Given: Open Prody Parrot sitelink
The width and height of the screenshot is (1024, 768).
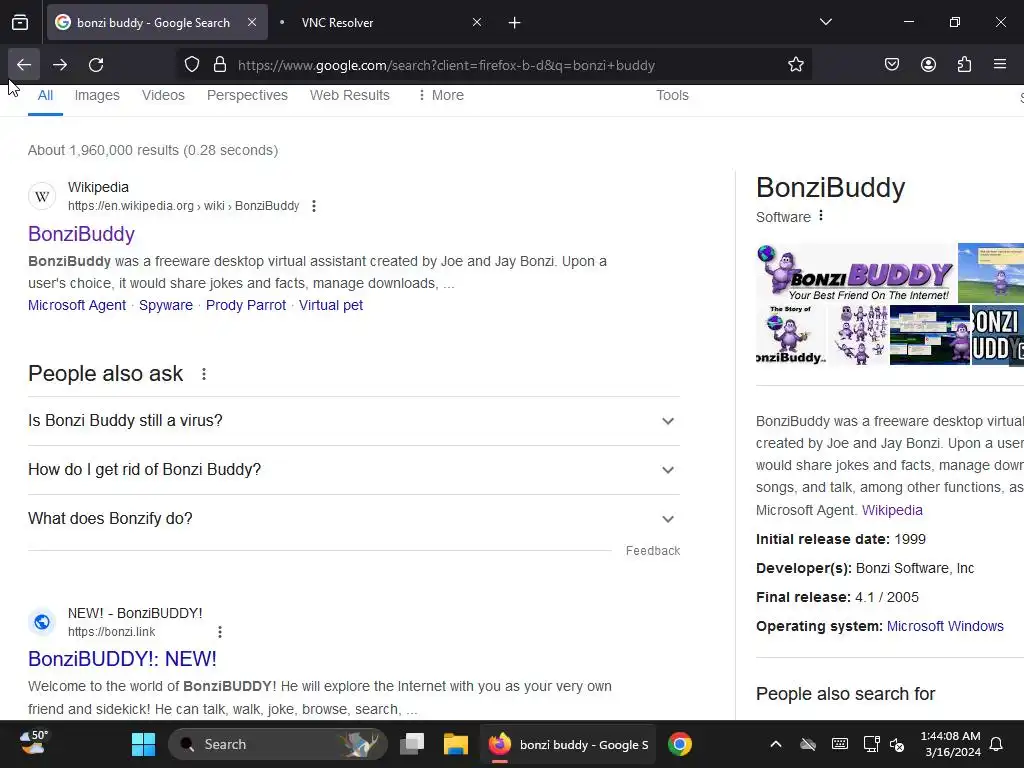Looking at the screenshot, I should pos(246,305).
